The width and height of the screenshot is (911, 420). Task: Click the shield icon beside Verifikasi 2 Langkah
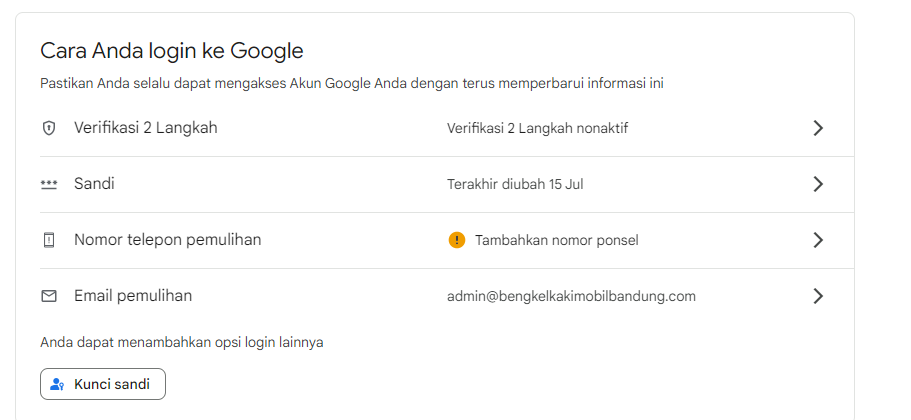pyautogui.click(x=49, y=128)
